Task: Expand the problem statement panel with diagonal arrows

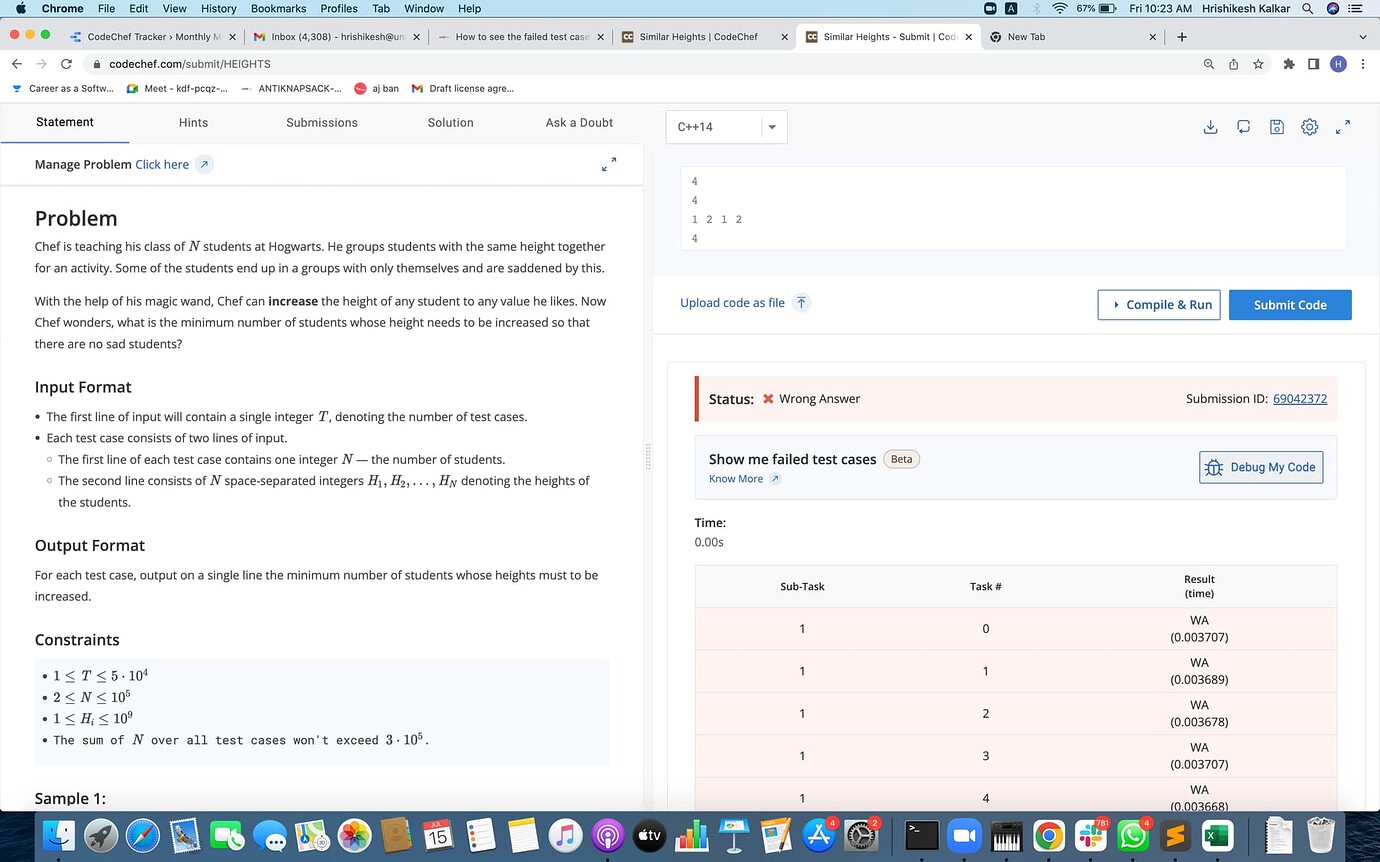Action: pyautogui.click(x=609, y=163)
